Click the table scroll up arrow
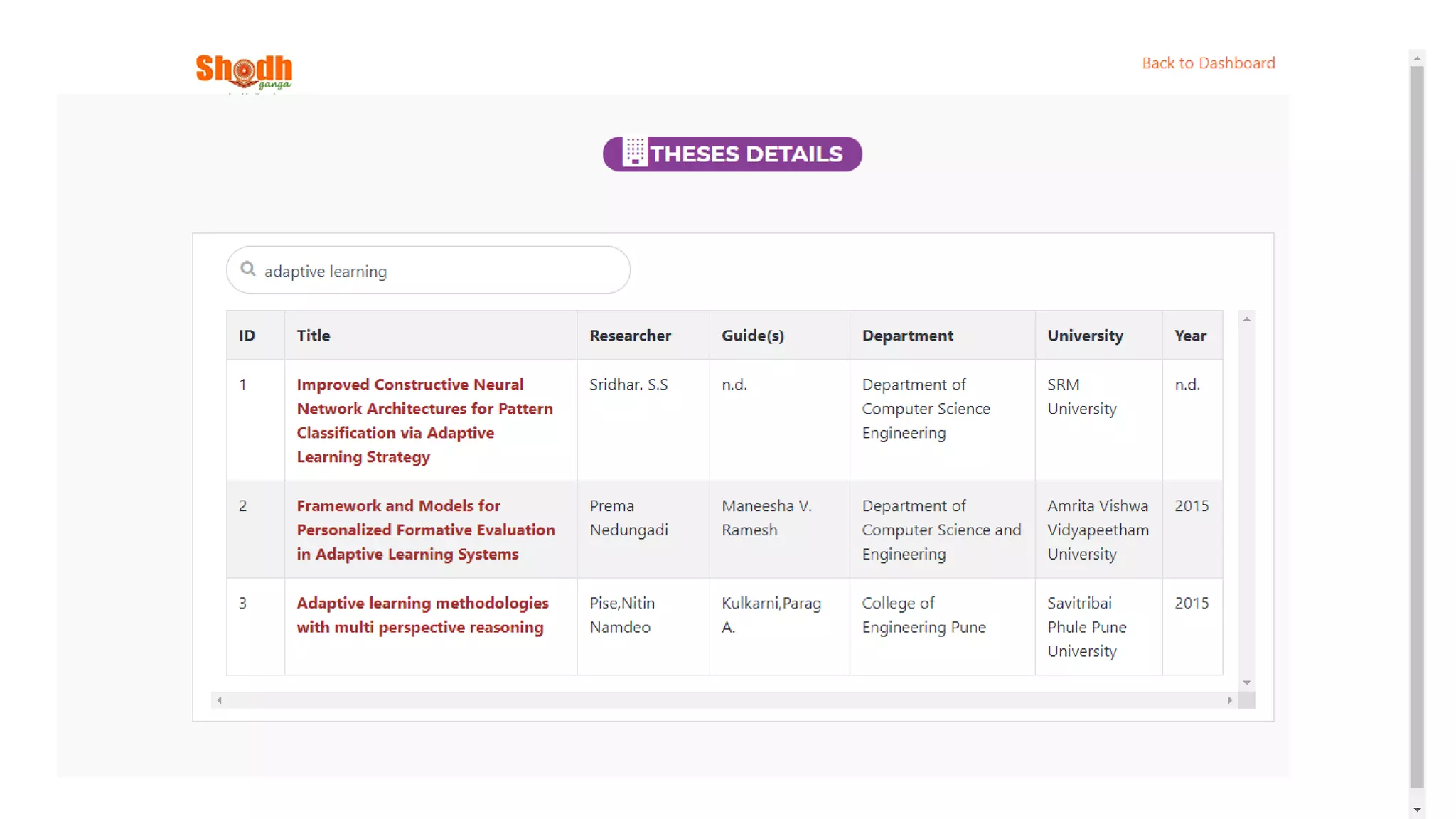Screen dimensions: 1456x819 click(1246, 319)
